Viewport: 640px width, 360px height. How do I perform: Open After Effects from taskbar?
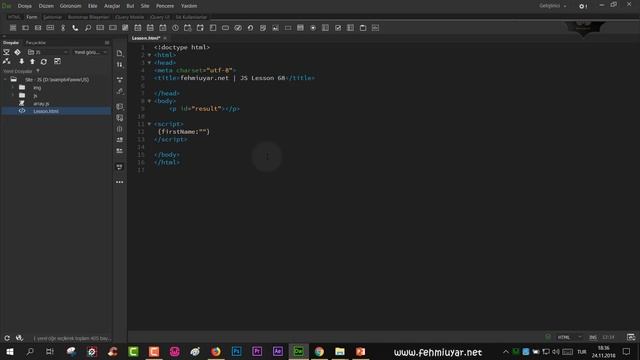[x=278, y=351]
